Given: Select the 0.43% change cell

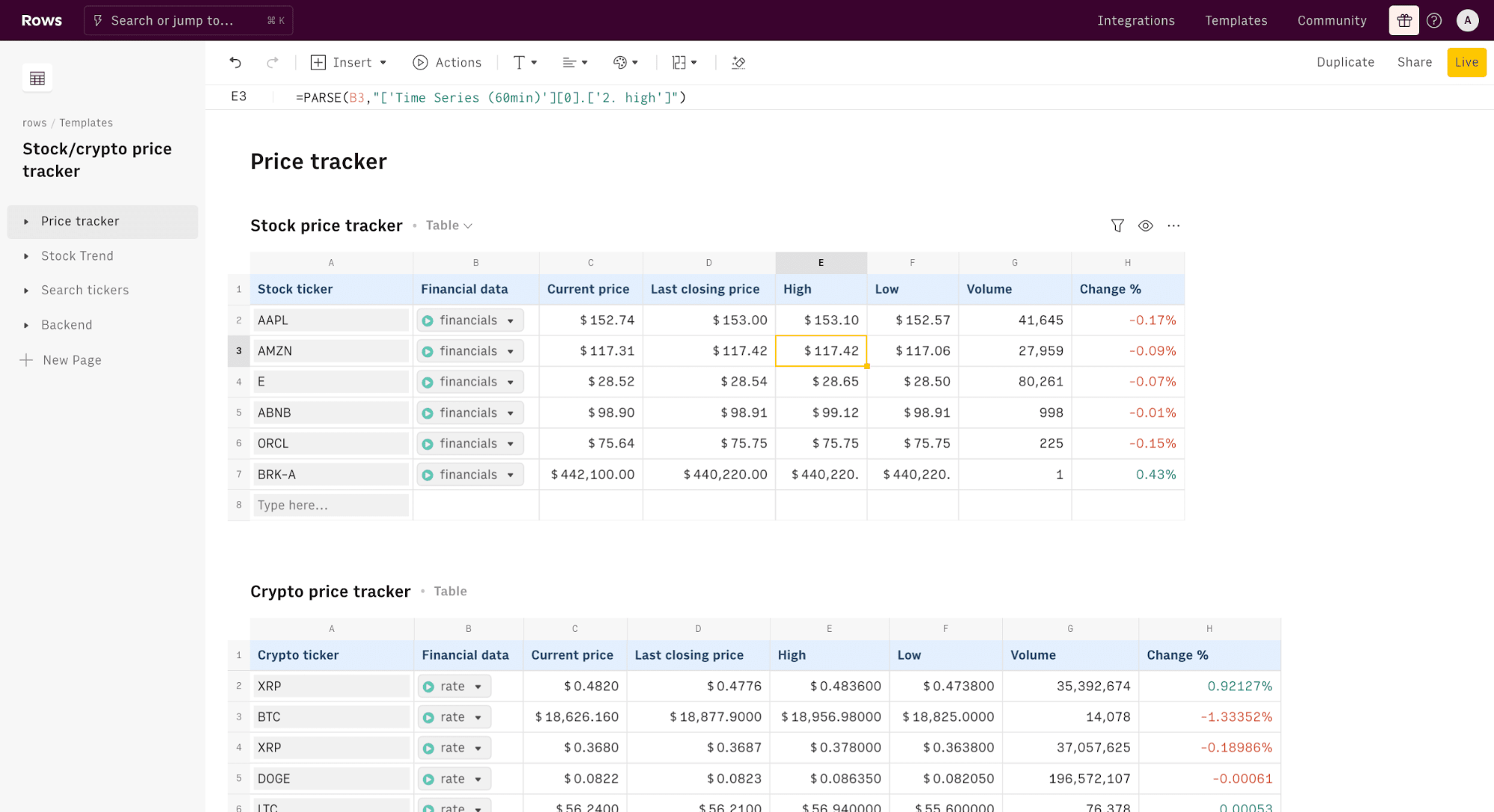Looking at the screenshot, I should [x=1128, y=475].
